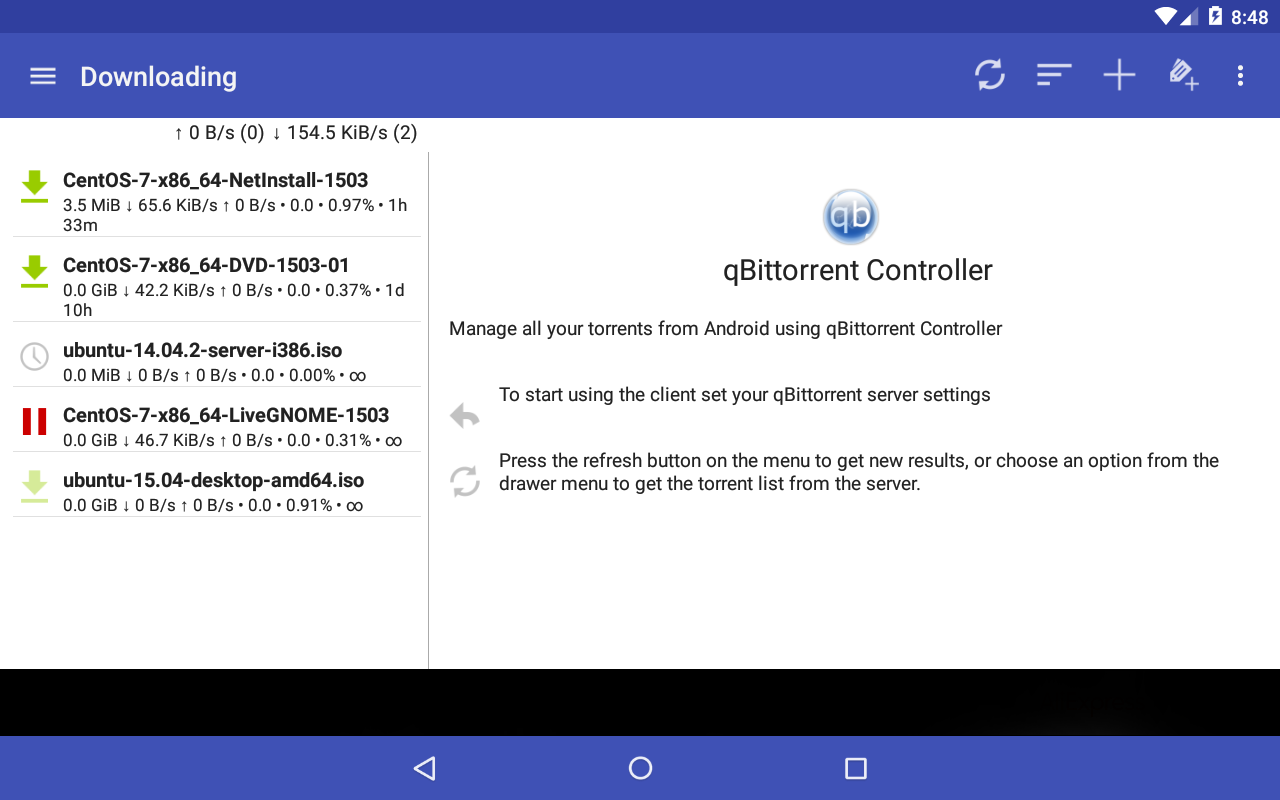Tap DVD stats line with 42.2 KiB/s

point(234,300)
